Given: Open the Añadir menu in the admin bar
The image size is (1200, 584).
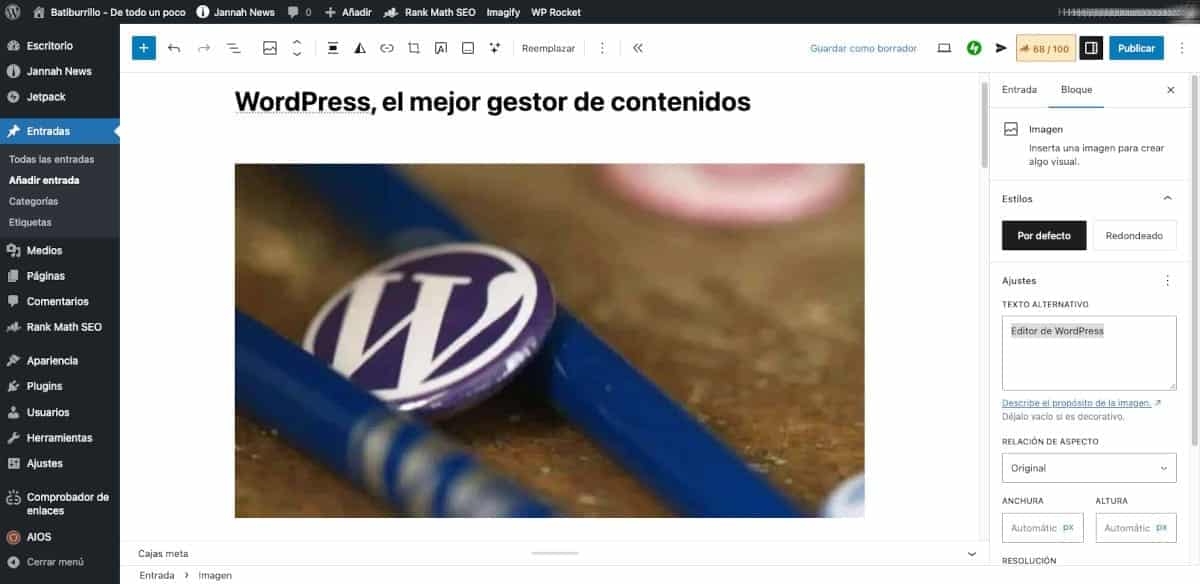Looking at the screenshot, I should point(347,12).
